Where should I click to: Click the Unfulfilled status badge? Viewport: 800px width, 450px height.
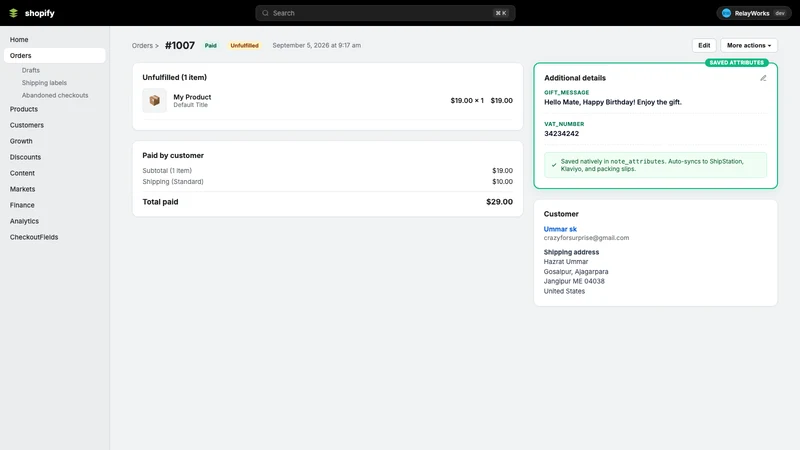[x=244, y=45]
